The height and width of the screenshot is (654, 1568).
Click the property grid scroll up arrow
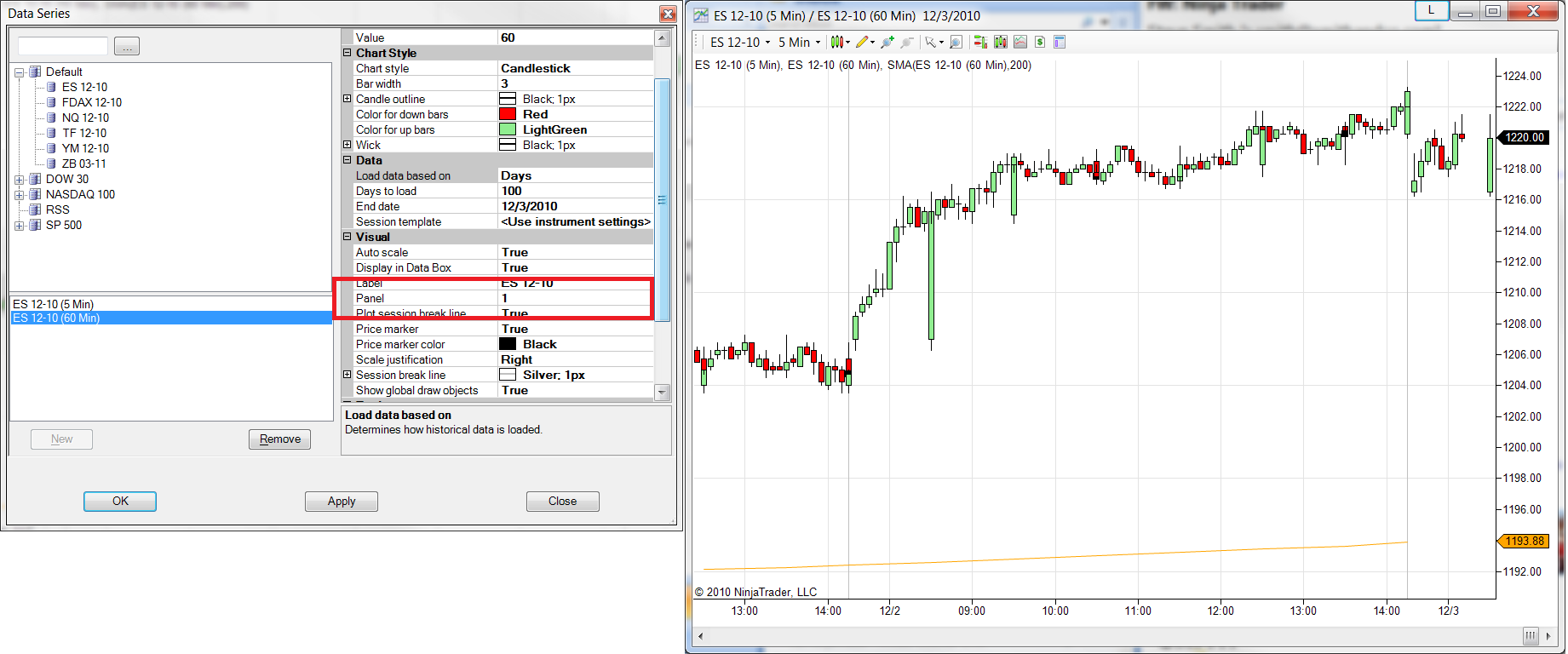pyautogui.click(x=662, y=37)
